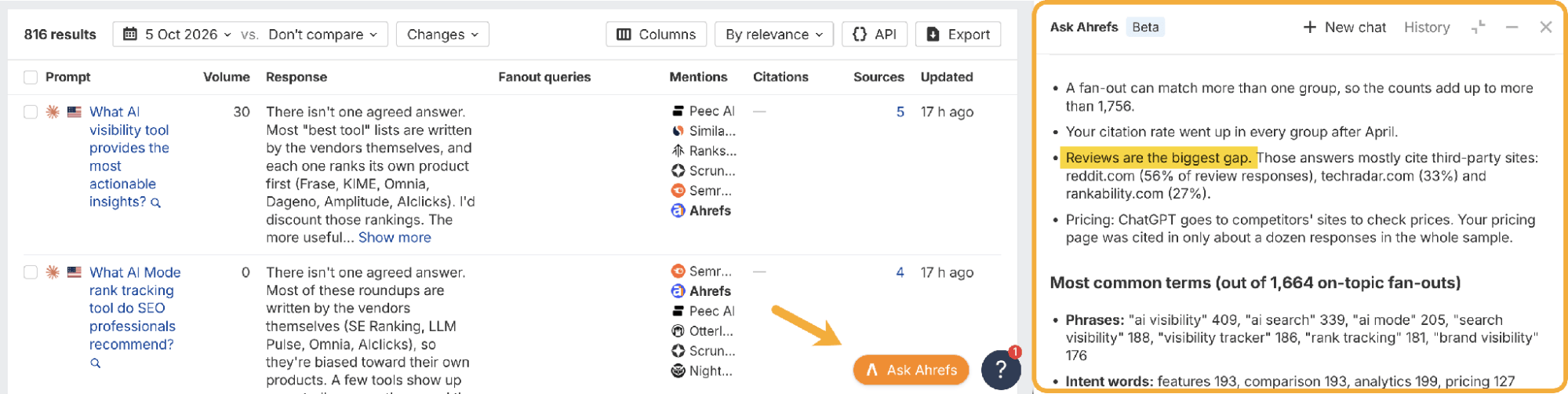Click '17 h ago' in the first row
The image size is (1568, 394).
(x=947, y=112)
